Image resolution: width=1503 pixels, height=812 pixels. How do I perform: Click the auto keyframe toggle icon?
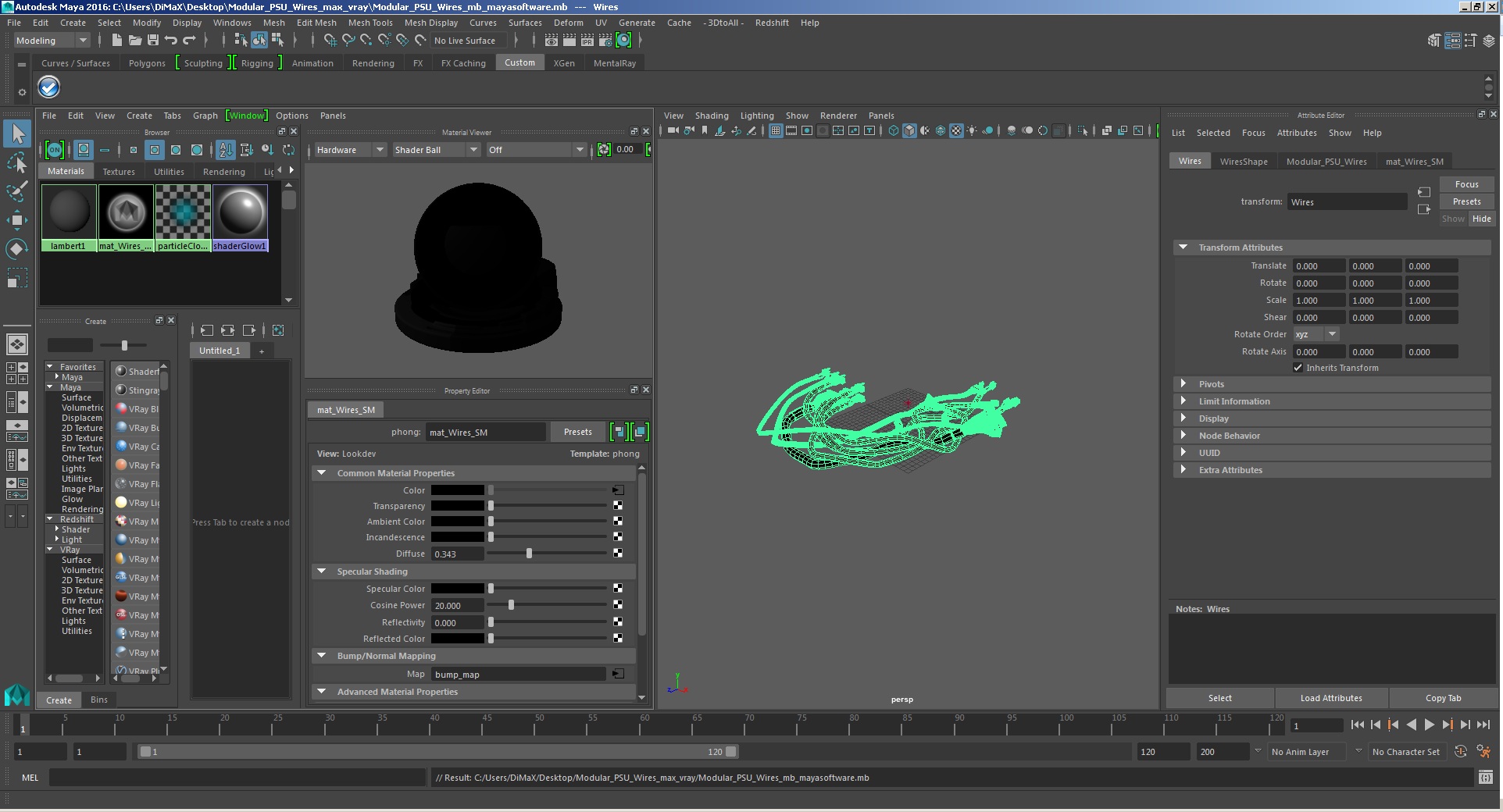[x=1460, y=752]
